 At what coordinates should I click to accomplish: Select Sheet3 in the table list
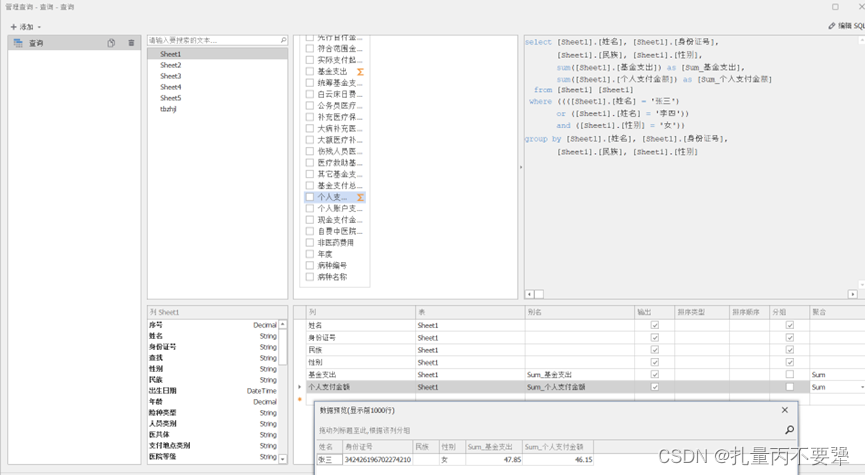coord(171,76)
